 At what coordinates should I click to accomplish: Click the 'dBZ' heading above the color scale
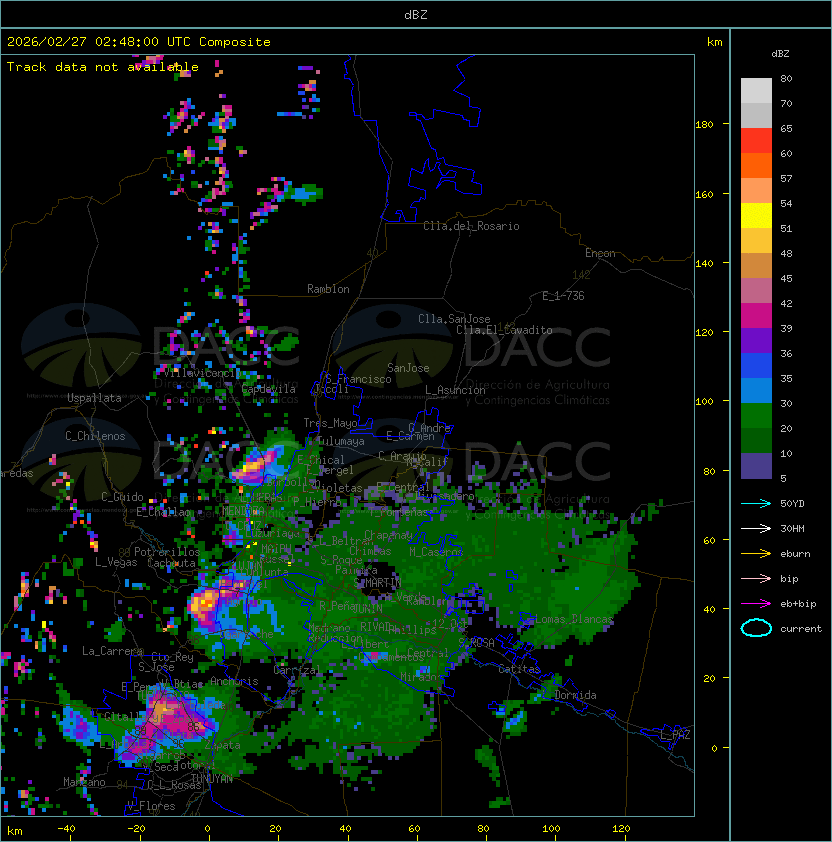[x=780, y=54]
